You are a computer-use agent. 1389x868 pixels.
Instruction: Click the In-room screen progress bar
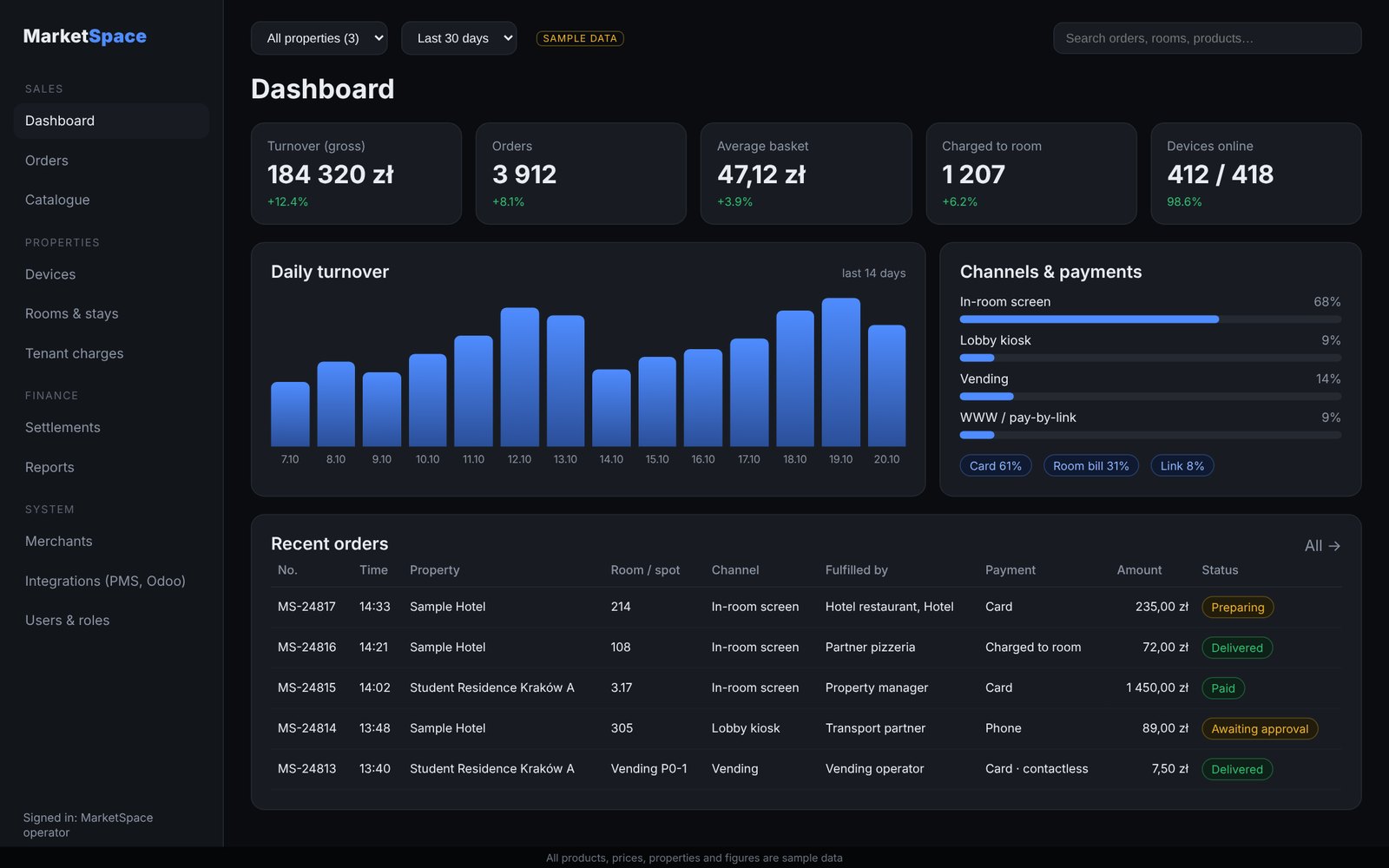(x=1150, y=319)
